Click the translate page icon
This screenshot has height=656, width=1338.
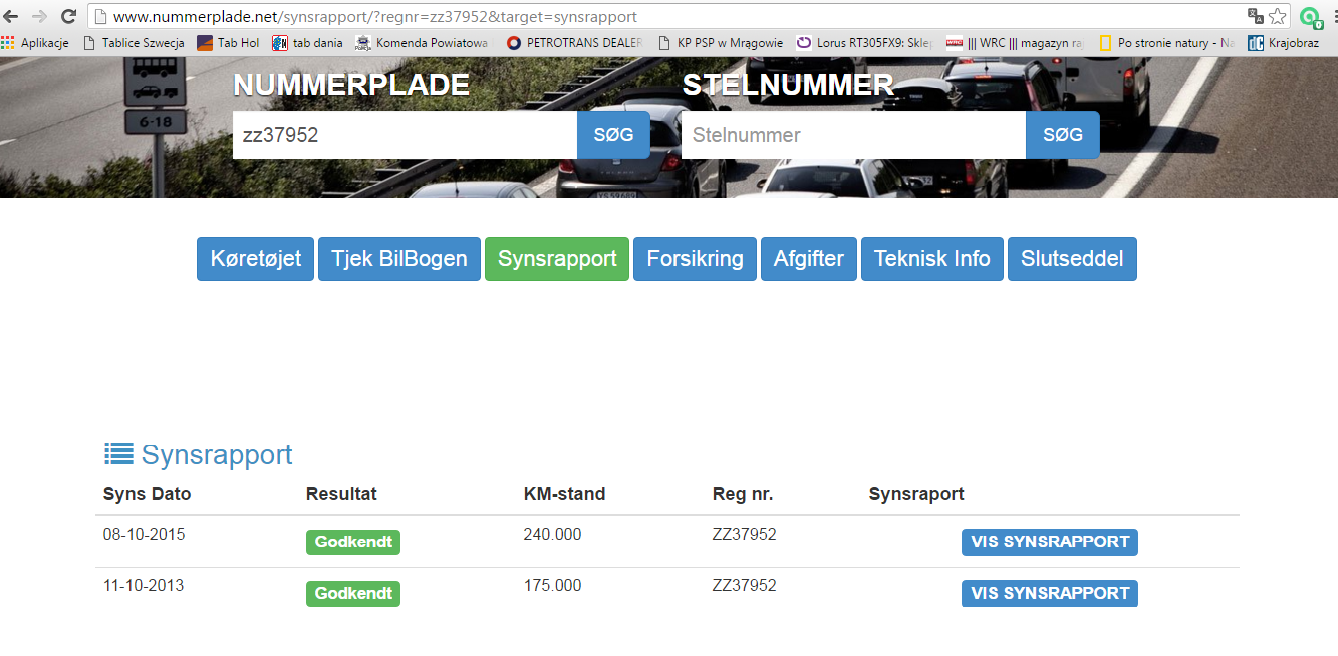[1255, 16]
